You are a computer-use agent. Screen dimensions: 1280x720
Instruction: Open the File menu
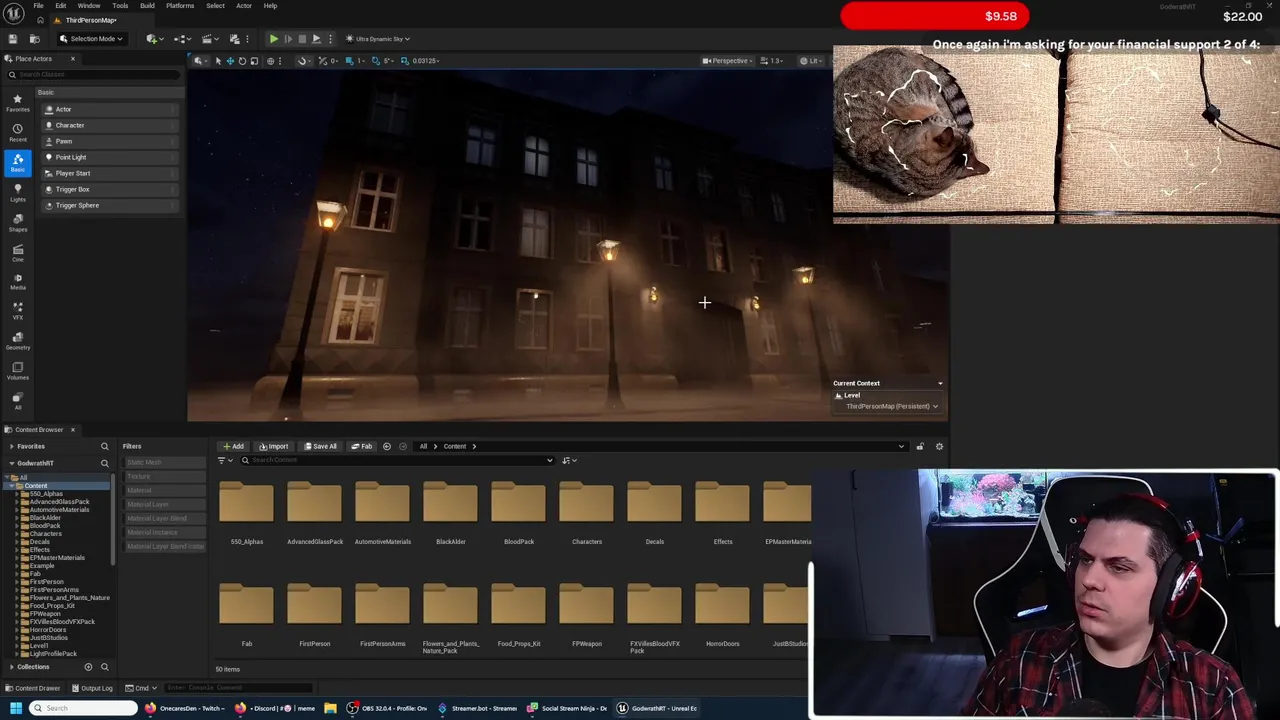[38, 6]
